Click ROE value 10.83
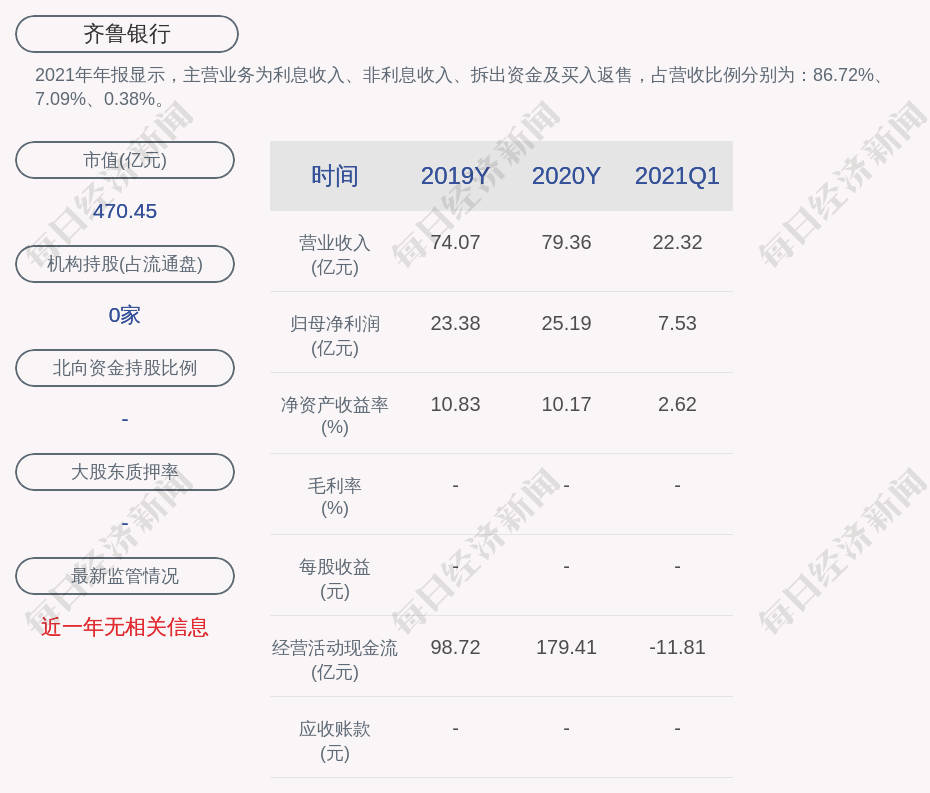 (456, 405)
